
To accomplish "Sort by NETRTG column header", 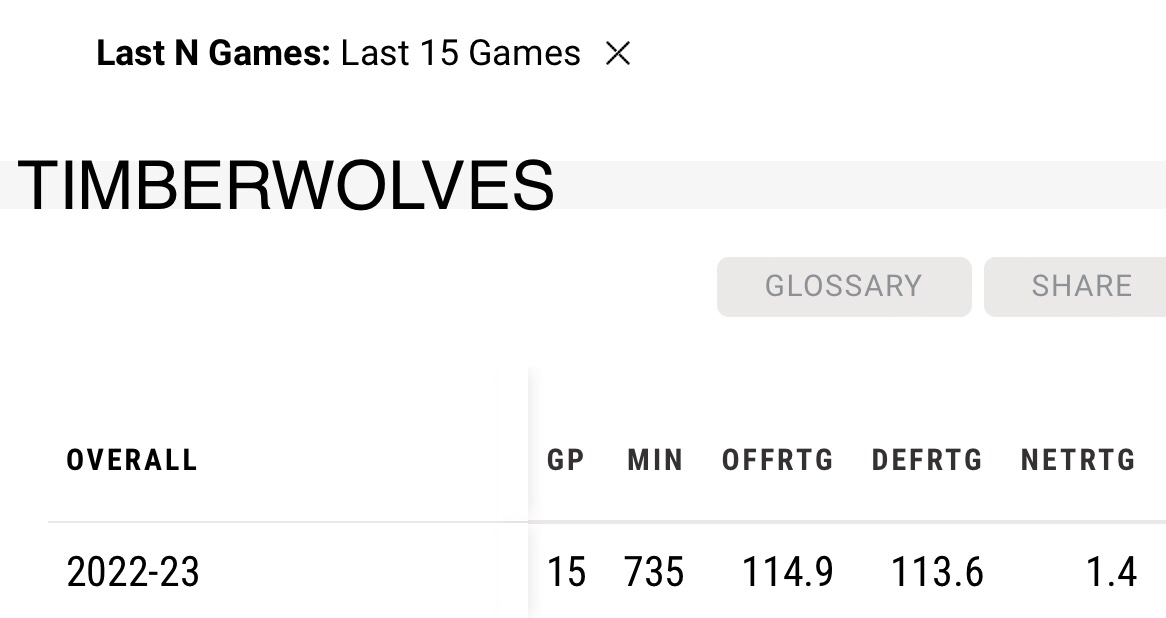I will coord(1078,460).
